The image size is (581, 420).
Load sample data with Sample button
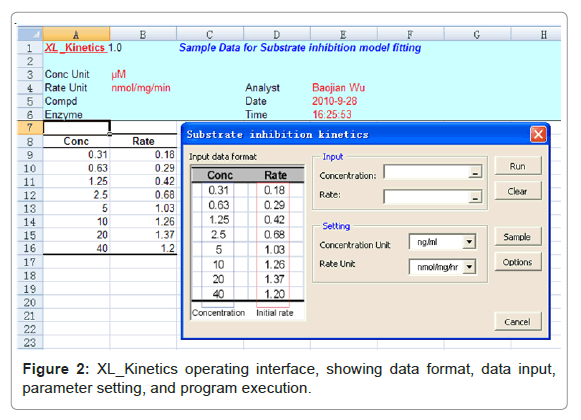point(518,237)
